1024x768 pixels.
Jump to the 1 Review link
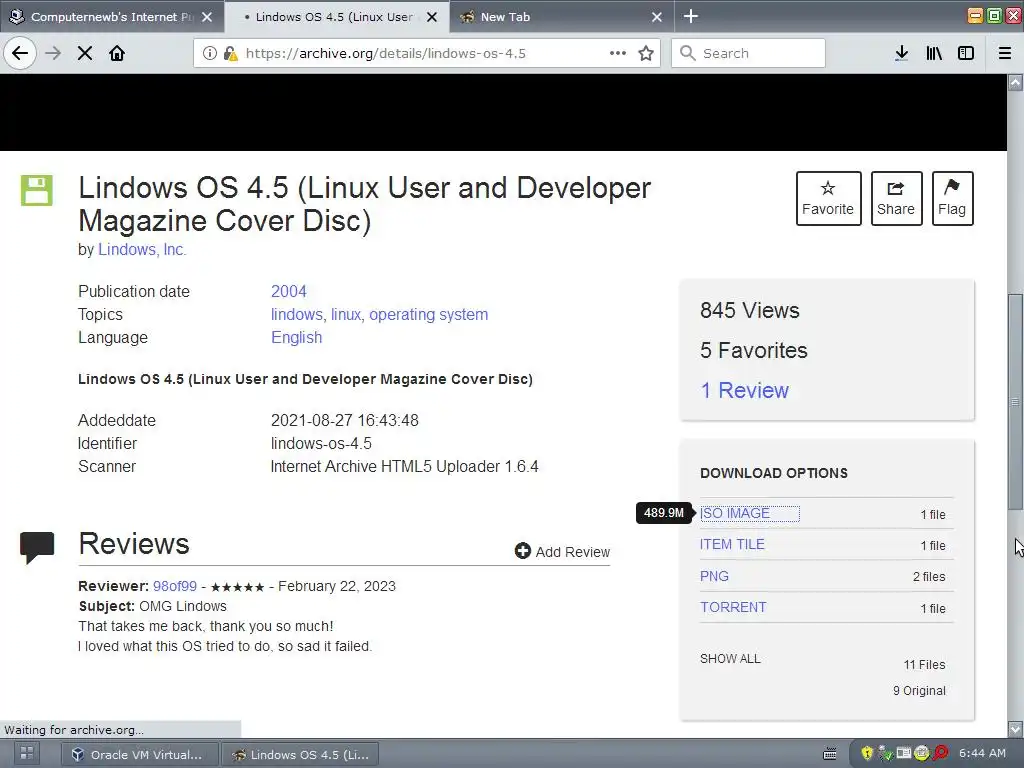744,391
